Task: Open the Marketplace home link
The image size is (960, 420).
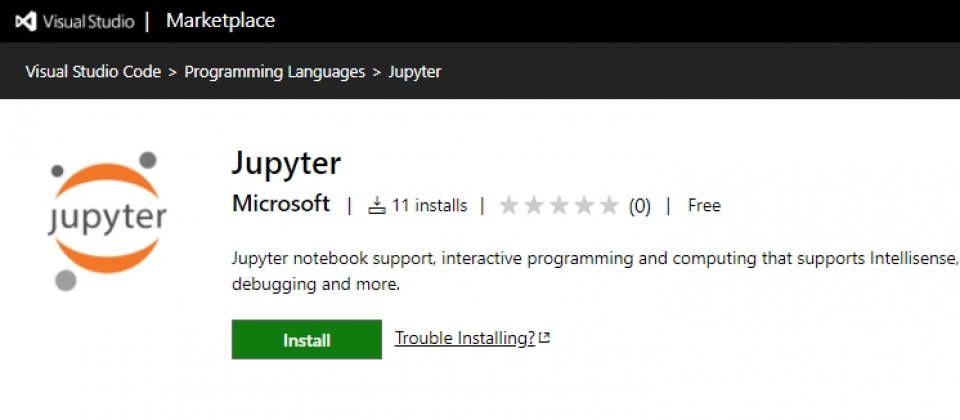Action: (220, 21)
